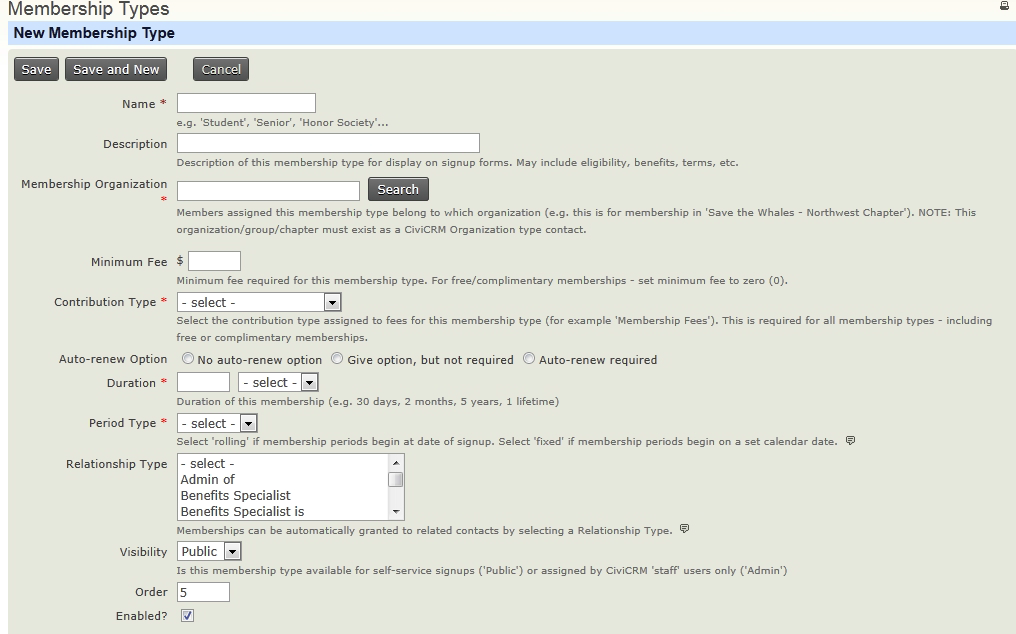This screenshot has height=634, width=1016.
Task: Expand the Duration unit dropdown
Action: [x=278, y=383]
